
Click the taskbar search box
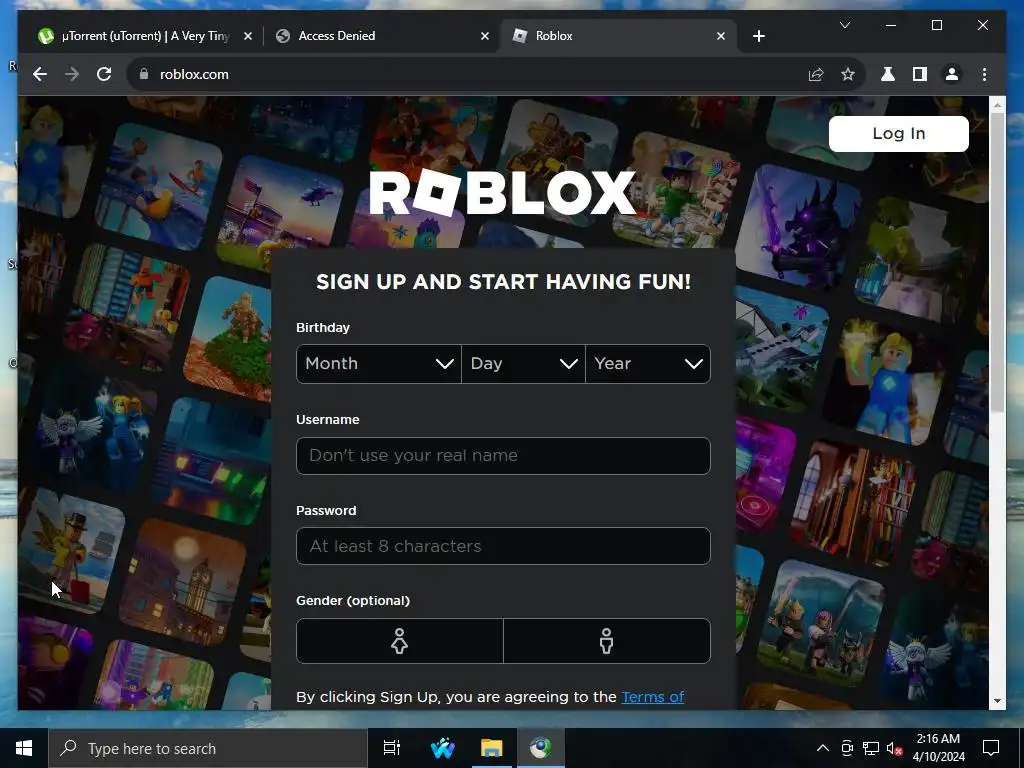[x=208, y=748]
